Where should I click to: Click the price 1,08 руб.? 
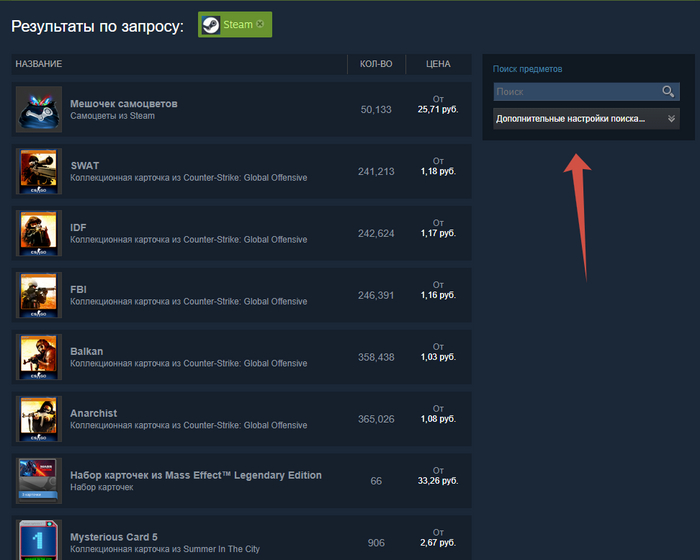(x=438, y=419)
